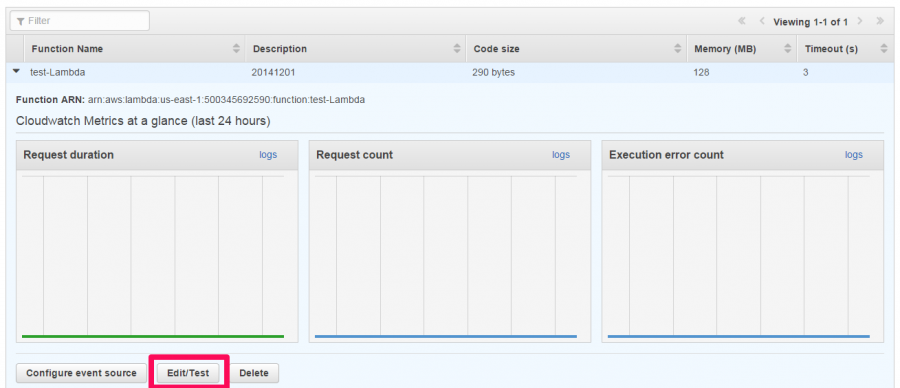Sort by Description column arrows
The height and width of the screenshot is (388, 900).
coord(457,49)
